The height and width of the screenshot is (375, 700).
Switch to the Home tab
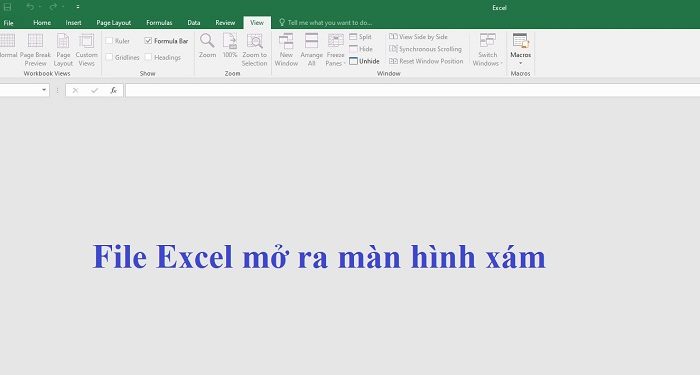[x=42, y=23]
